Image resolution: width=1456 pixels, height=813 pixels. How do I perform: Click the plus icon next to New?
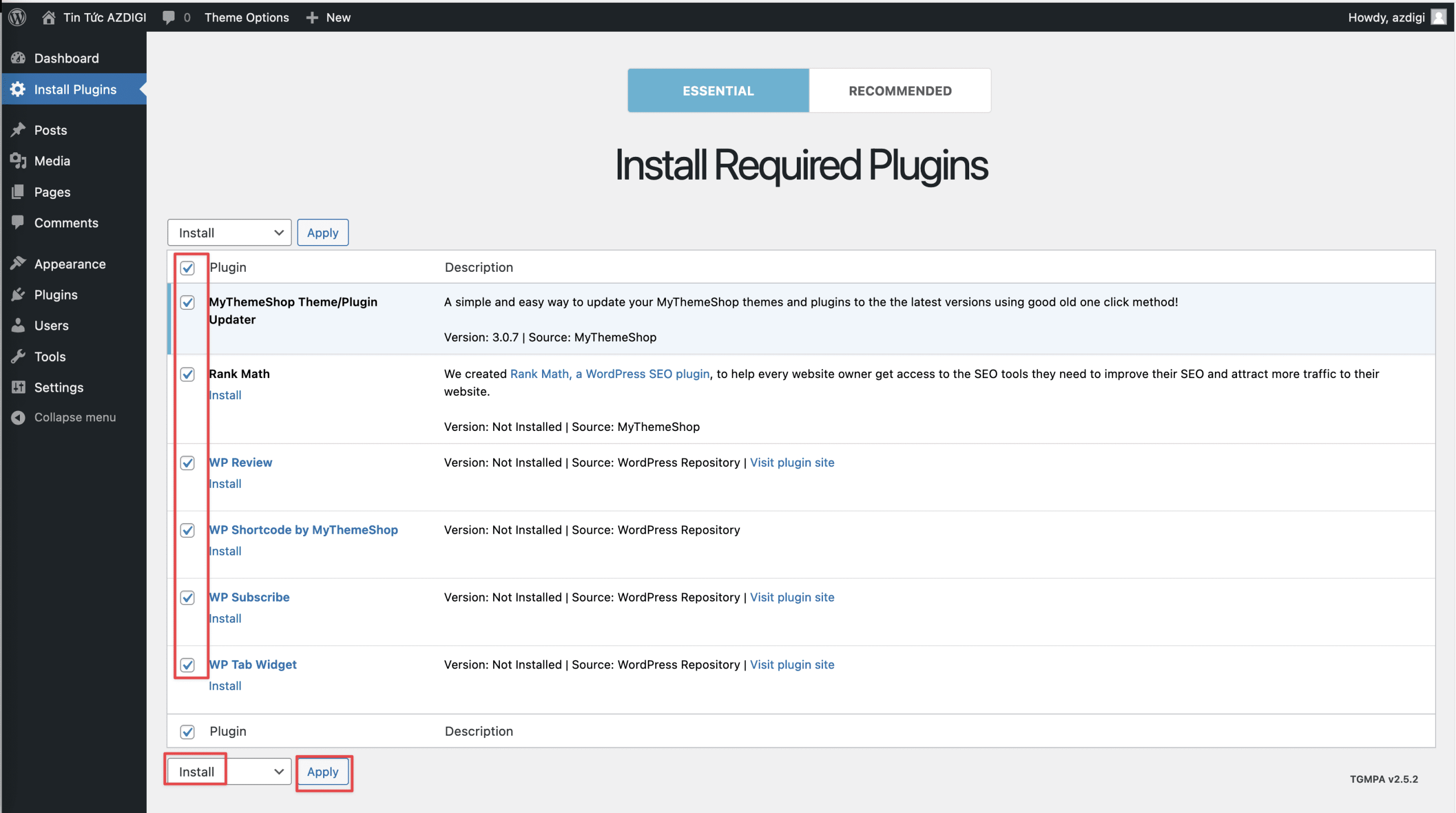coord(312,18)
